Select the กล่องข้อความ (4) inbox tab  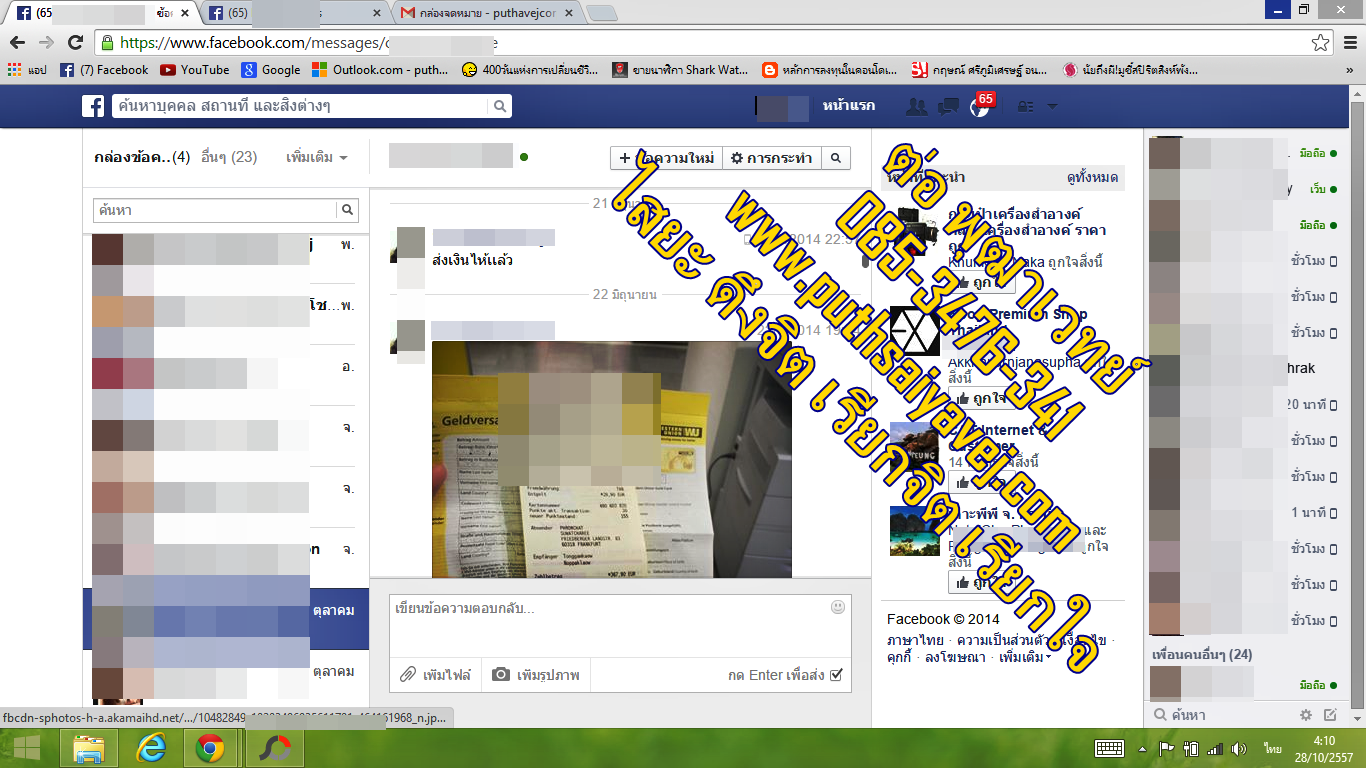tap(141, 157)
